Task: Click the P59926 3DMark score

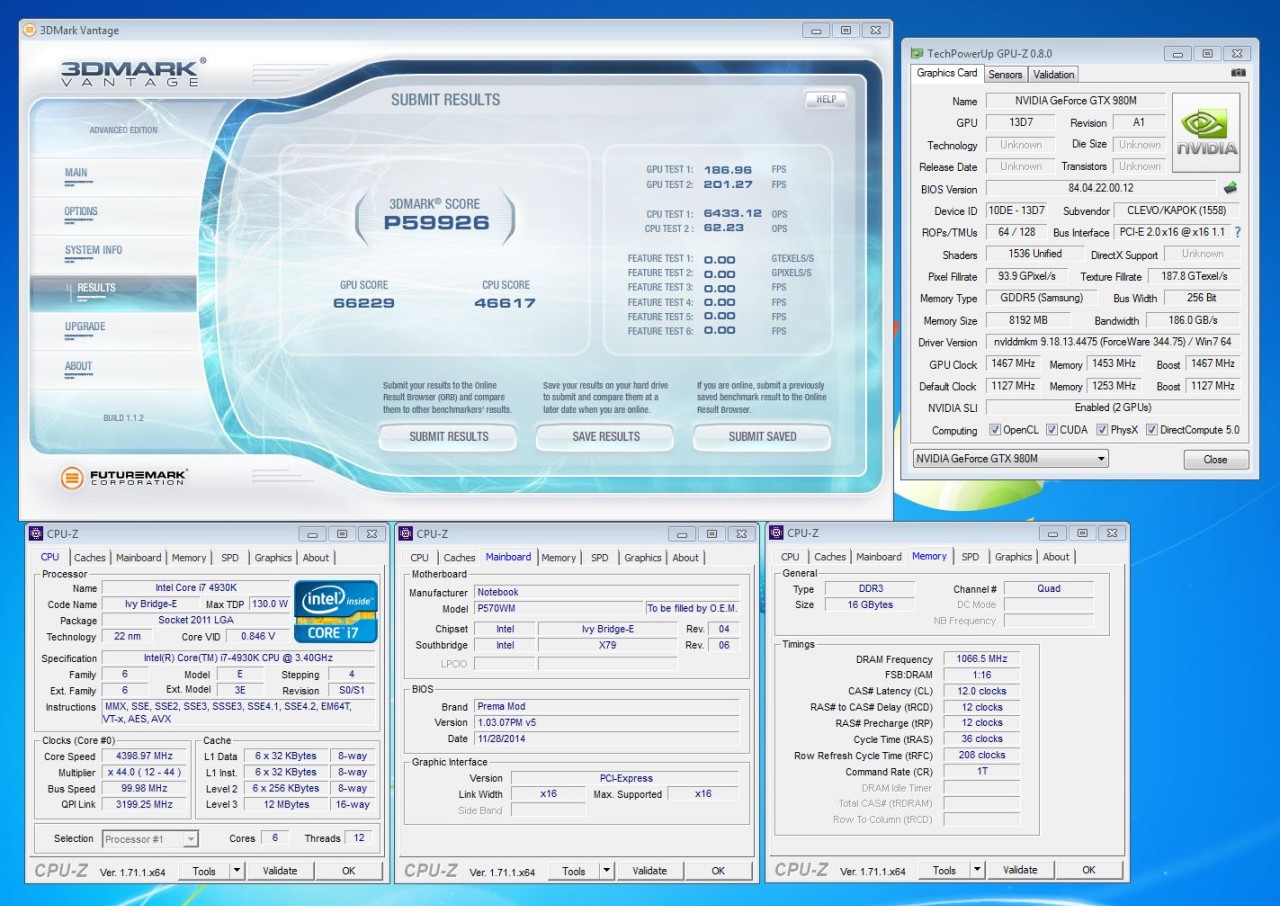Action: point(437,223)
